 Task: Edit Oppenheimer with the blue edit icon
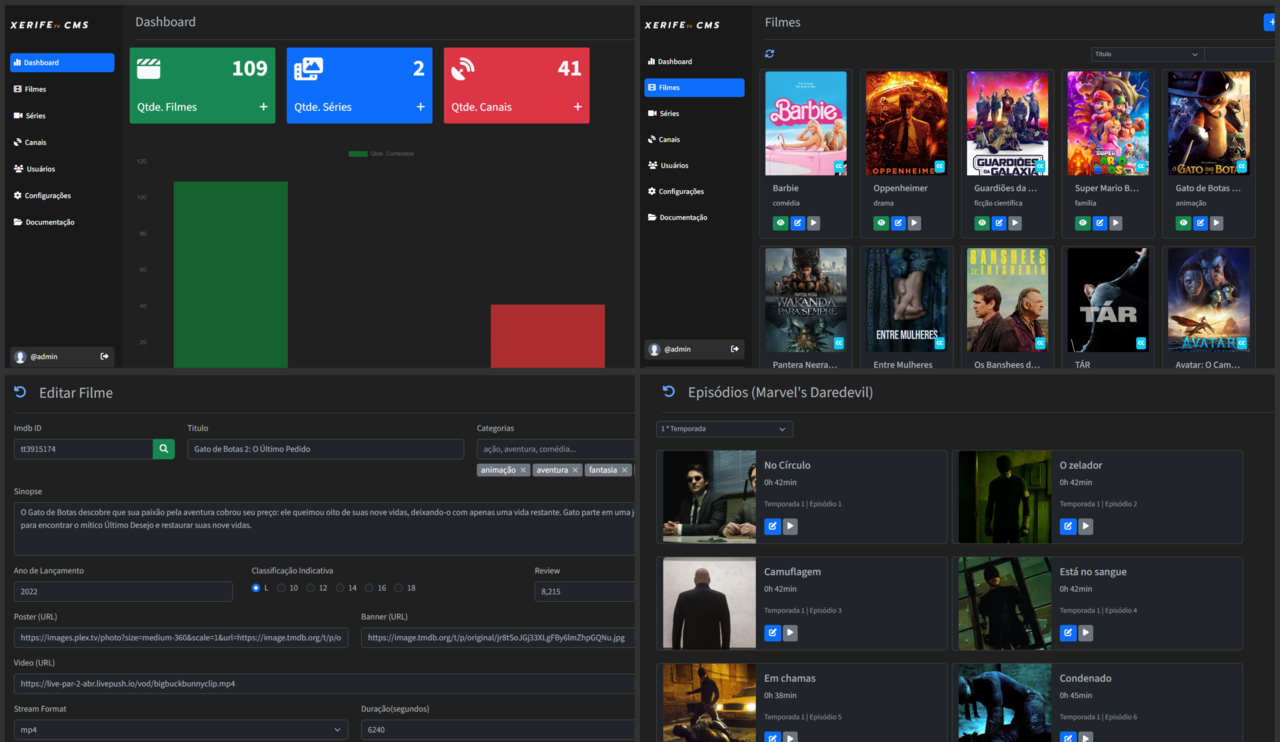pos(897,222)
